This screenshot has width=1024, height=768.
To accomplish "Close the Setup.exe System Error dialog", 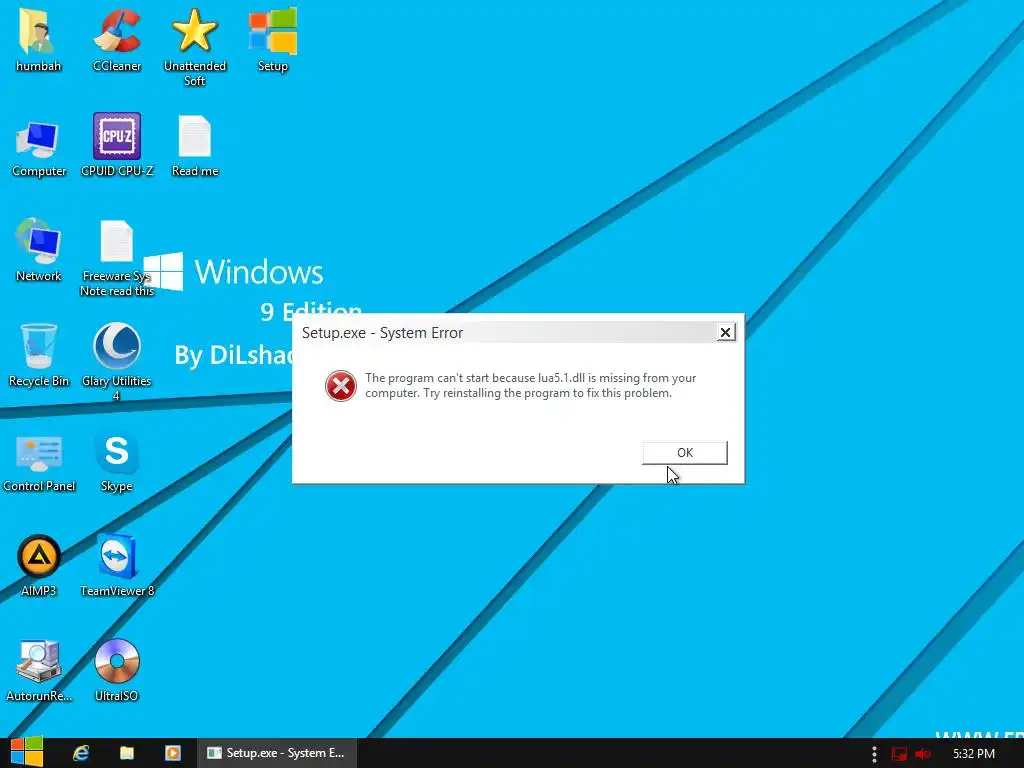I will click(725, 332).
